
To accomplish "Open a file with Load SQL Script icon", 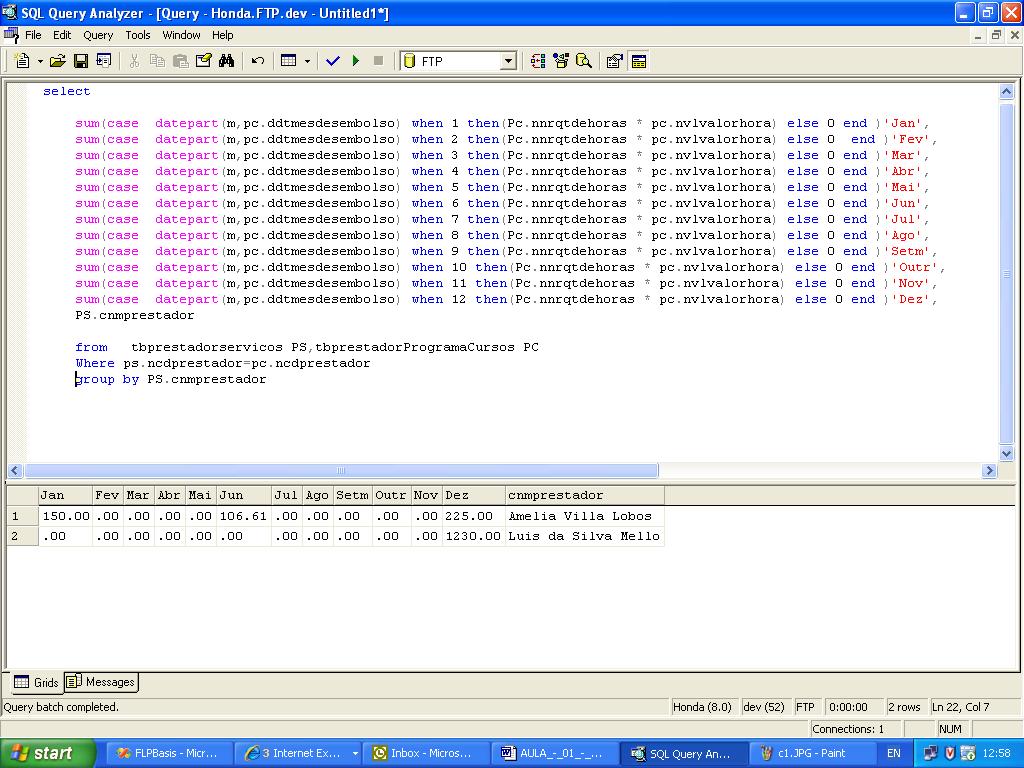I will point(58,61).
